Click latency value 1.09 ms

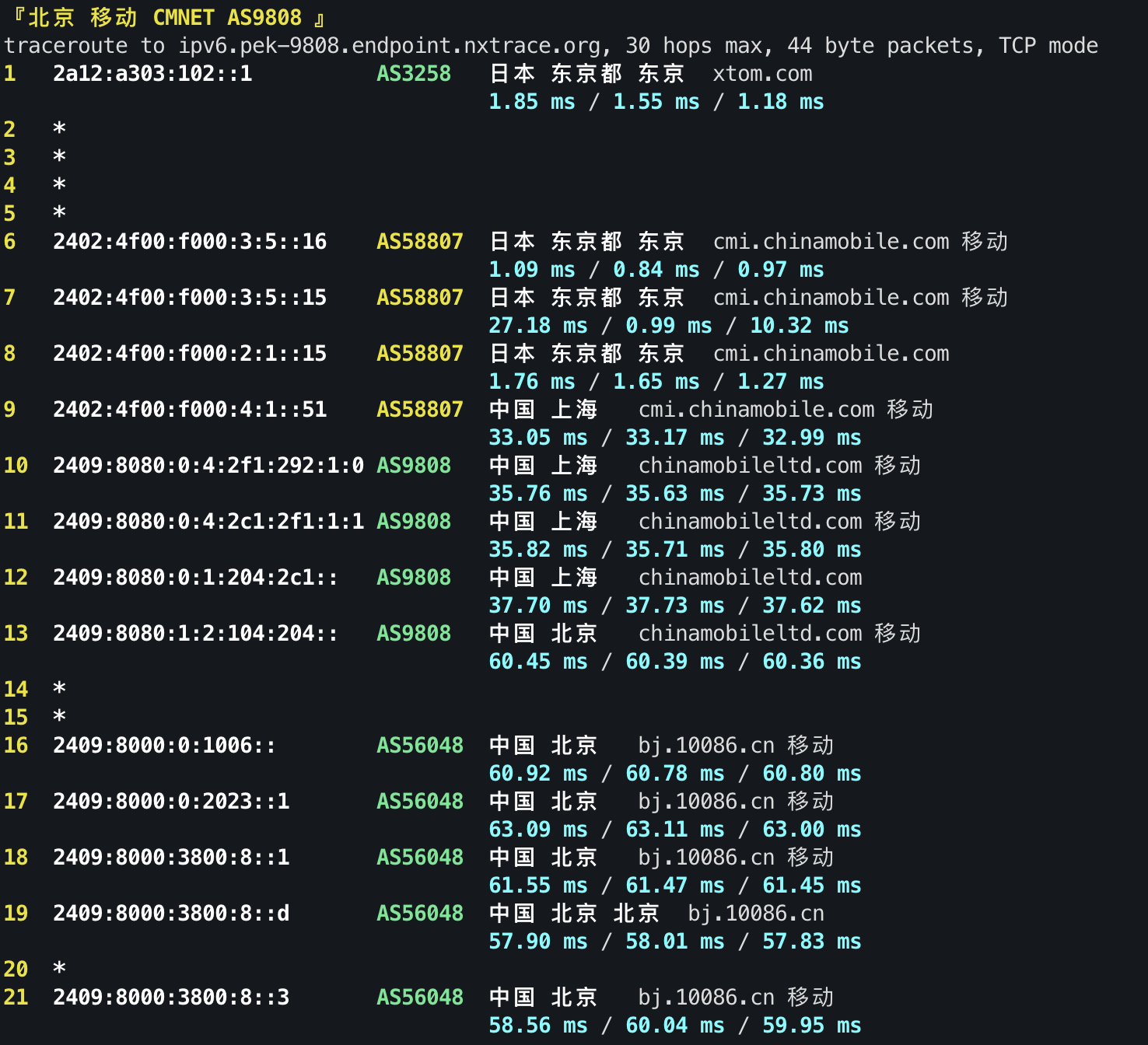(x=532, y=270)
